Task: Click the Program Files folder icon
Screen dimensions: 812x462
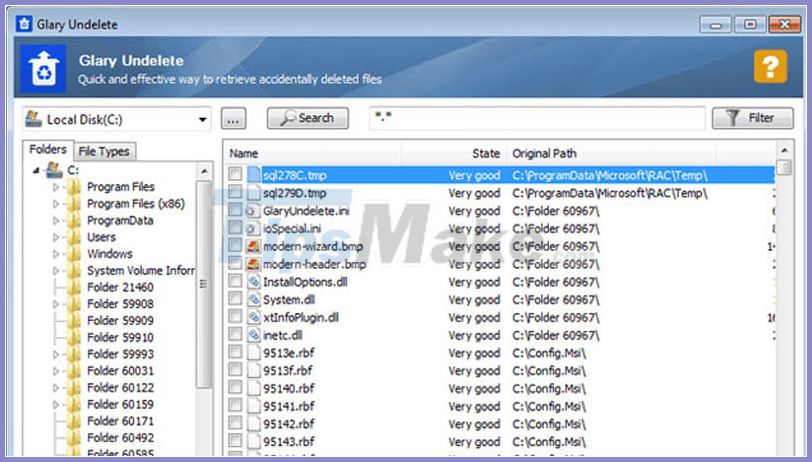Action: 74,186
